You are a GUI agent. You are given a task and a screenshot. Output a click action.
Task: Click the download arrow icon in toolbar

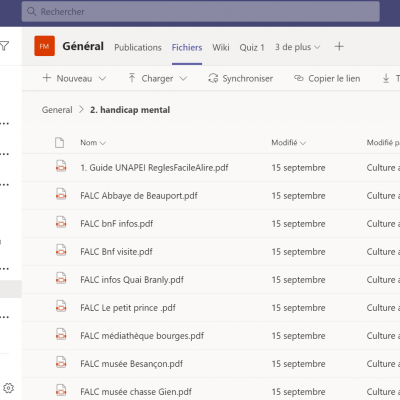pos(386,78)
